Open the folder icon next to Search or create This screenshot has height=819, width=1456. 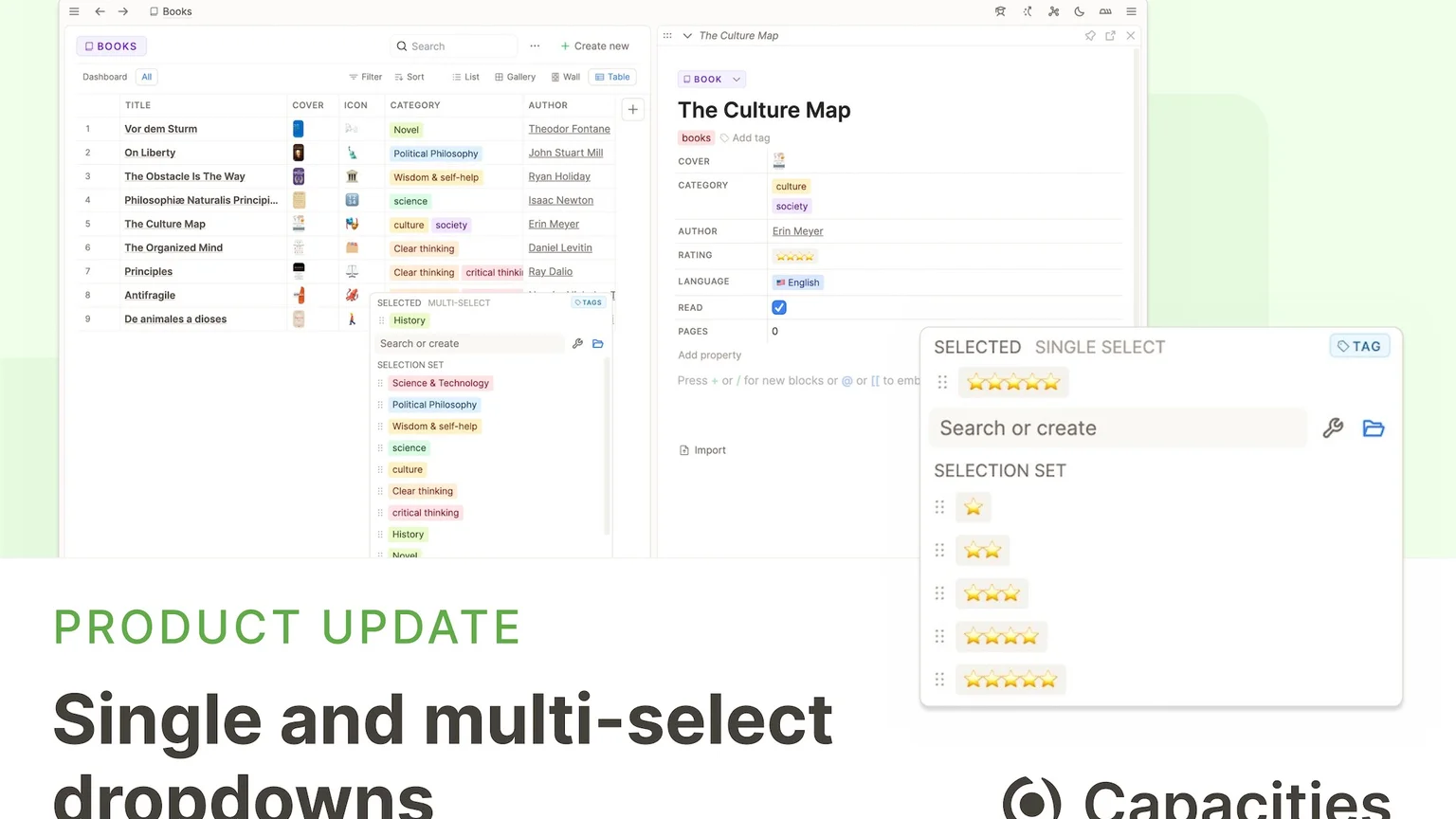1374,428
